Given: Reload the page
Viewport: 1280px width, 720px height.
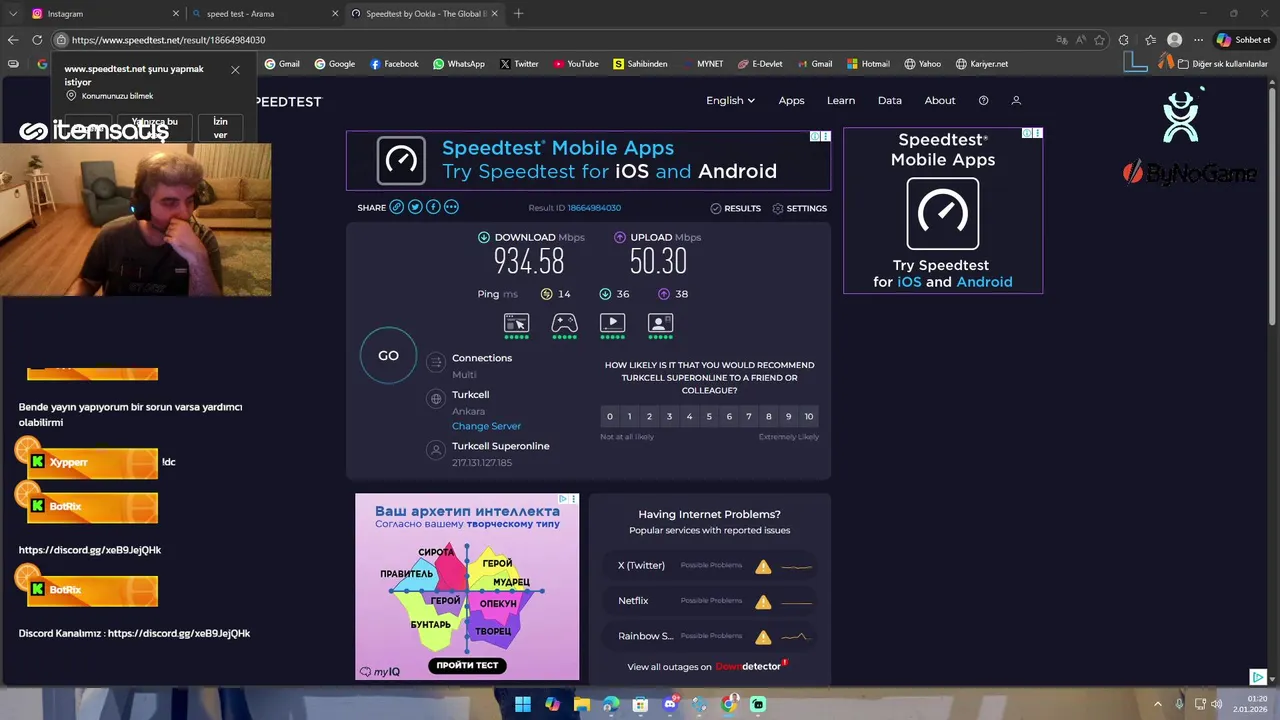Looking at the screenshot, I should [x=37, y=40].
